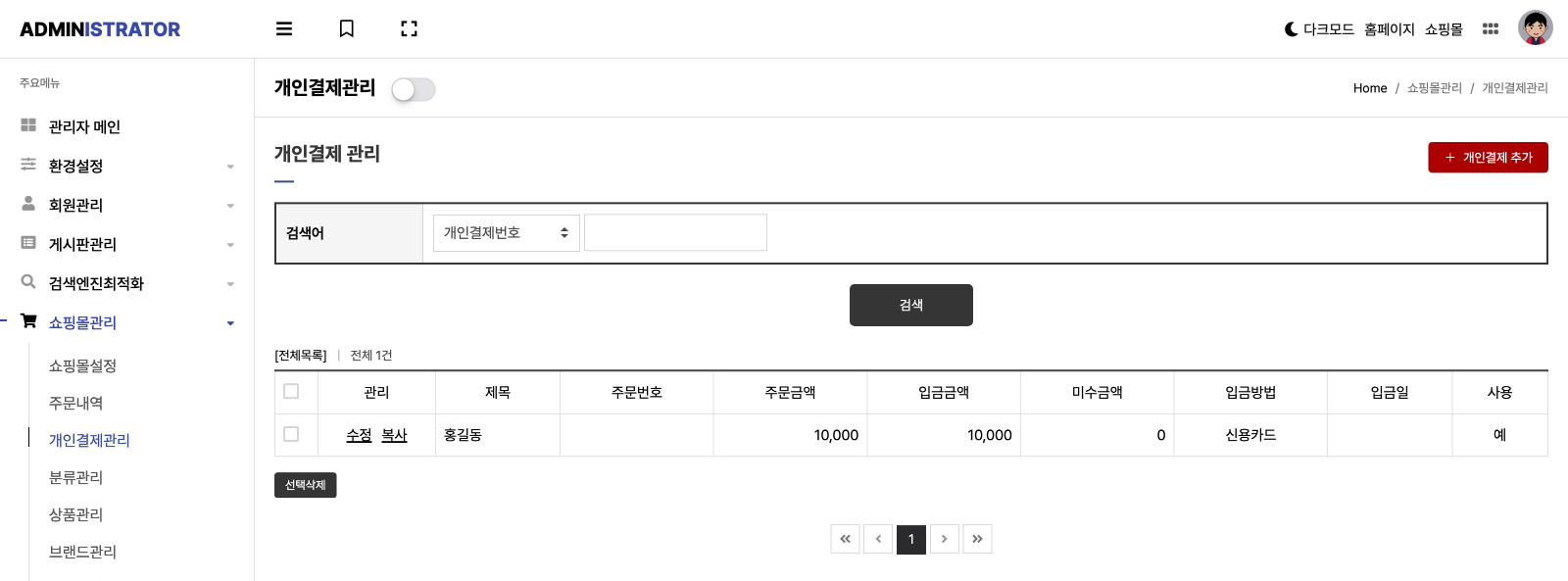Expand the 회원관리 sidebar menu
This screenshot has height=581, width=1568.
127,205
